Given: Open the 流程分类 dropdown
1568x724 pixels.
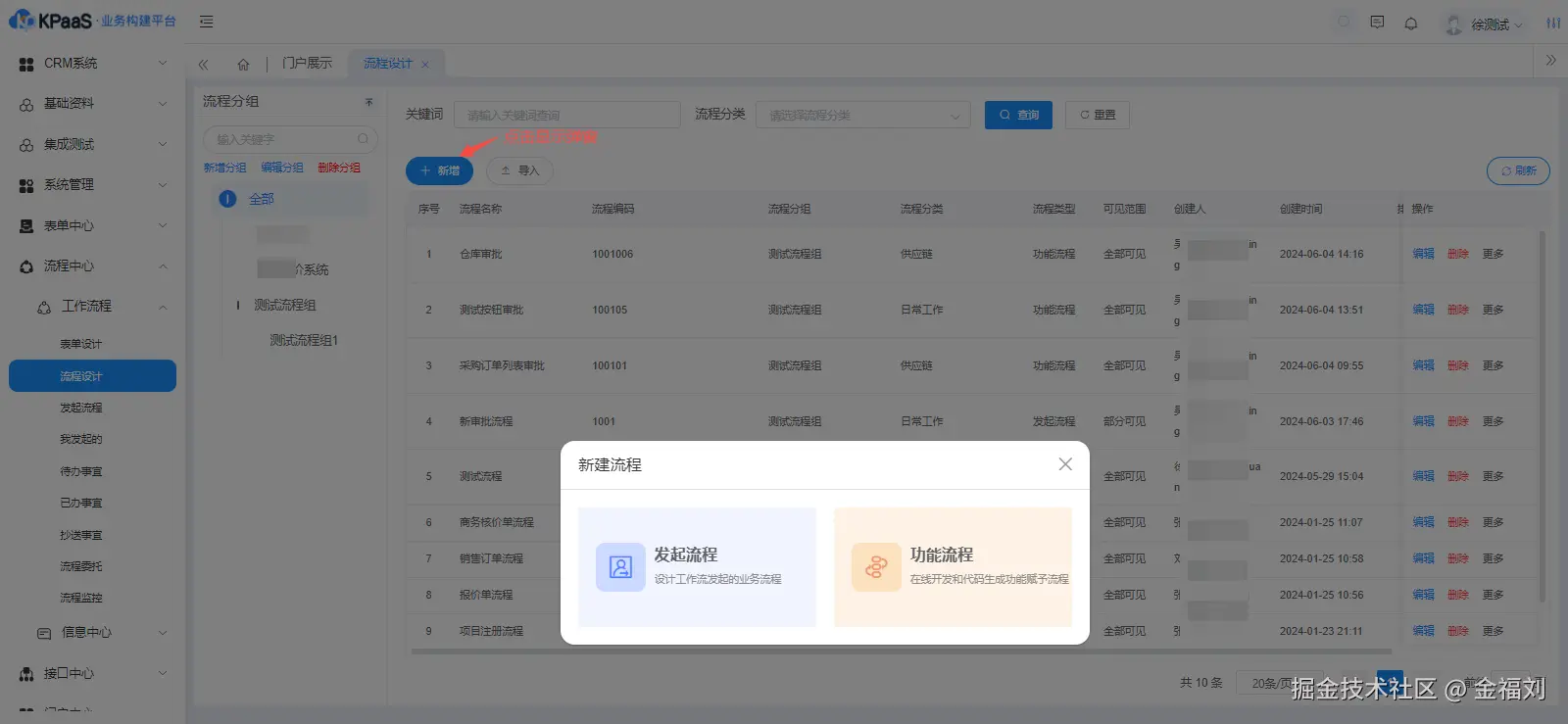Looking at the screenshot, I should (863, 116).
